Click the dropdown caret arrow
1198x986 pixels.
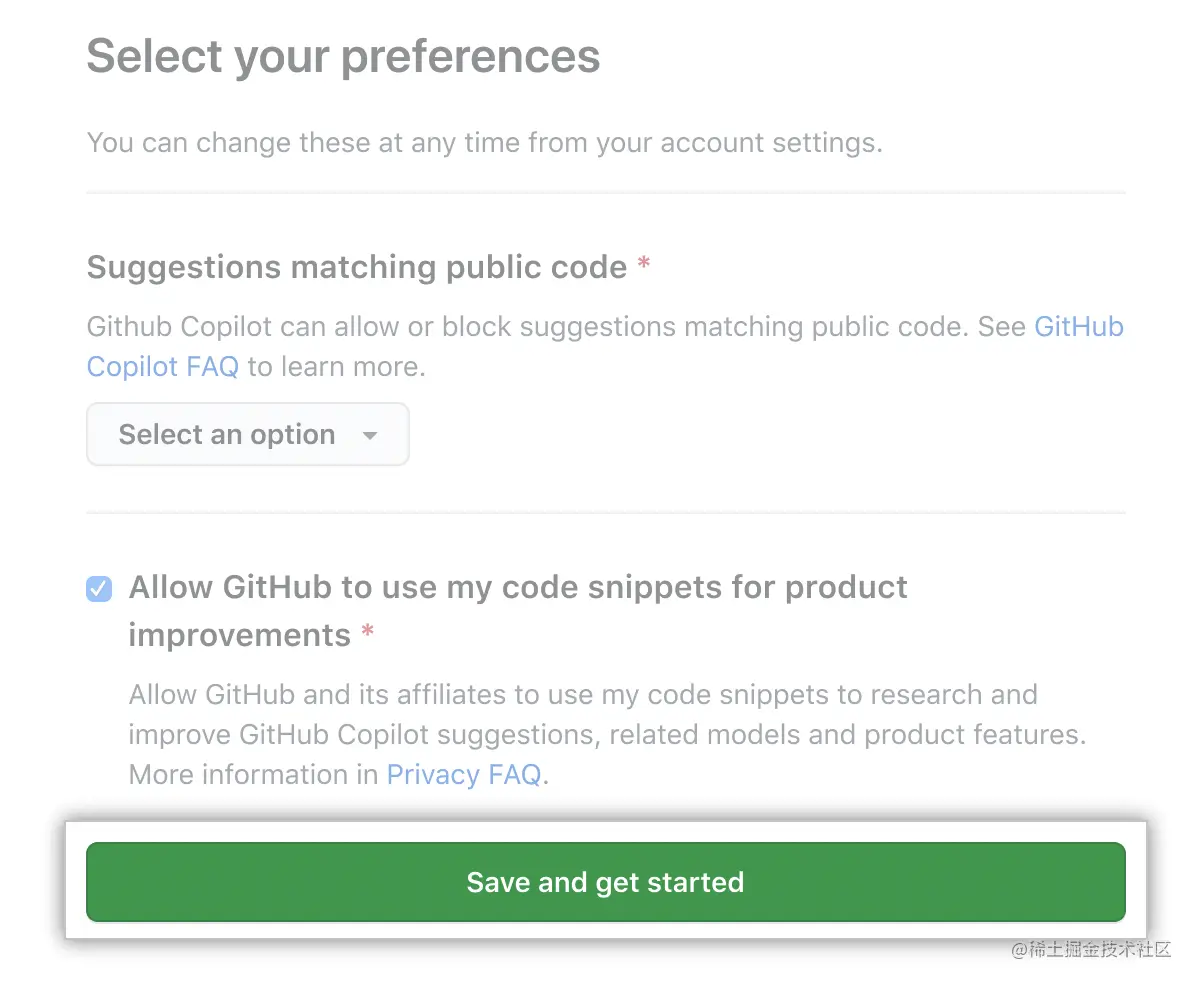click(370, 436)
